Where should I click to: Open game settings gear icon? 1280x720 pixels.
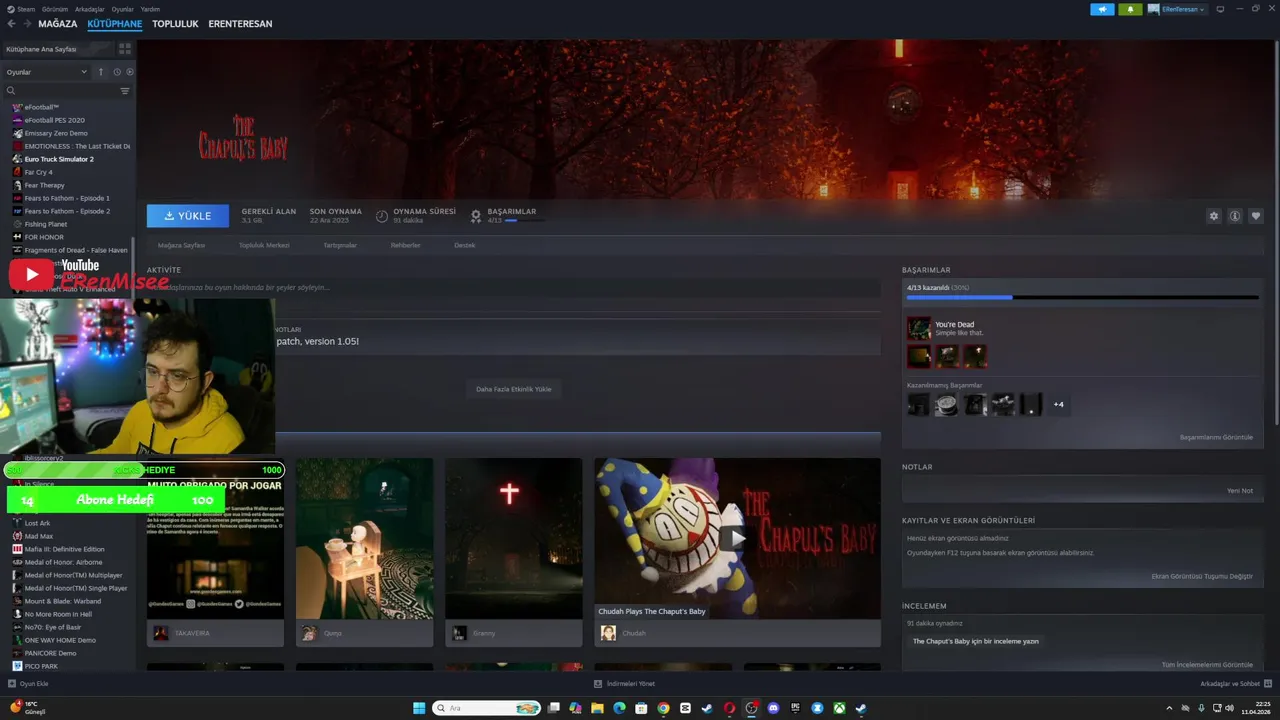point(1214,216)
